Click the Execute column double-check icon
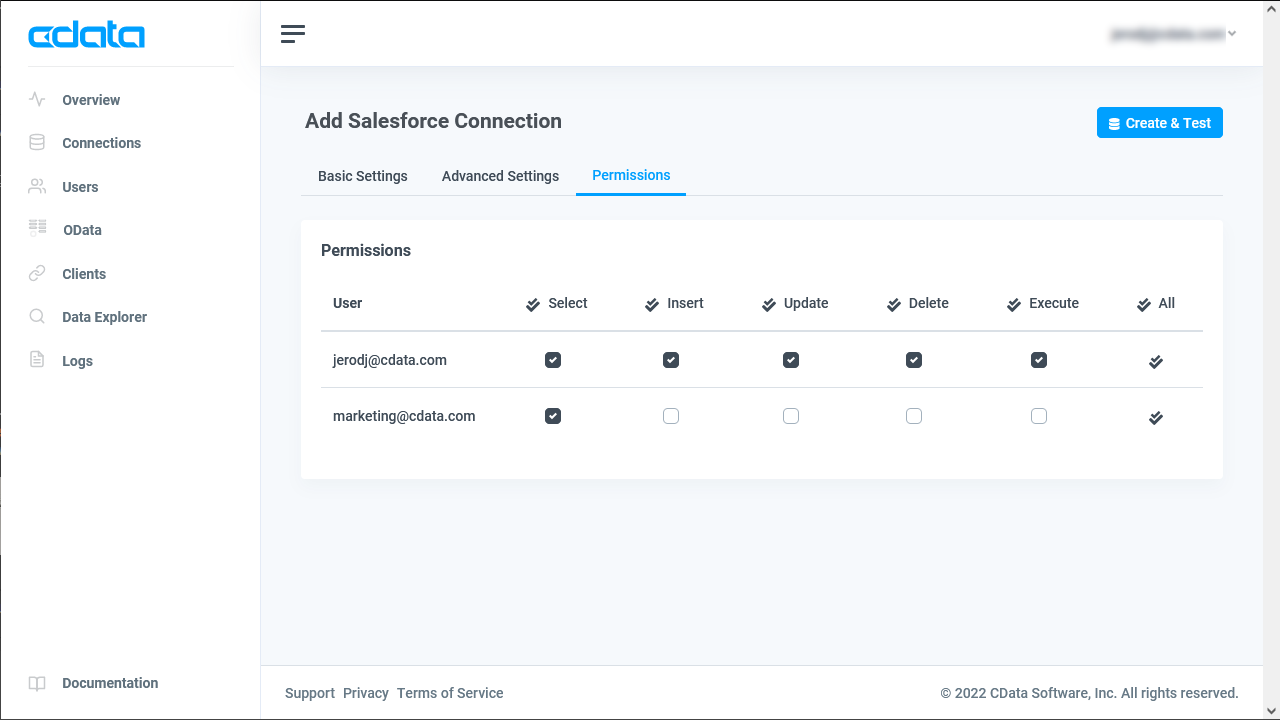The width and height of the screenshot is (1280, 720). pos(1014,305)
